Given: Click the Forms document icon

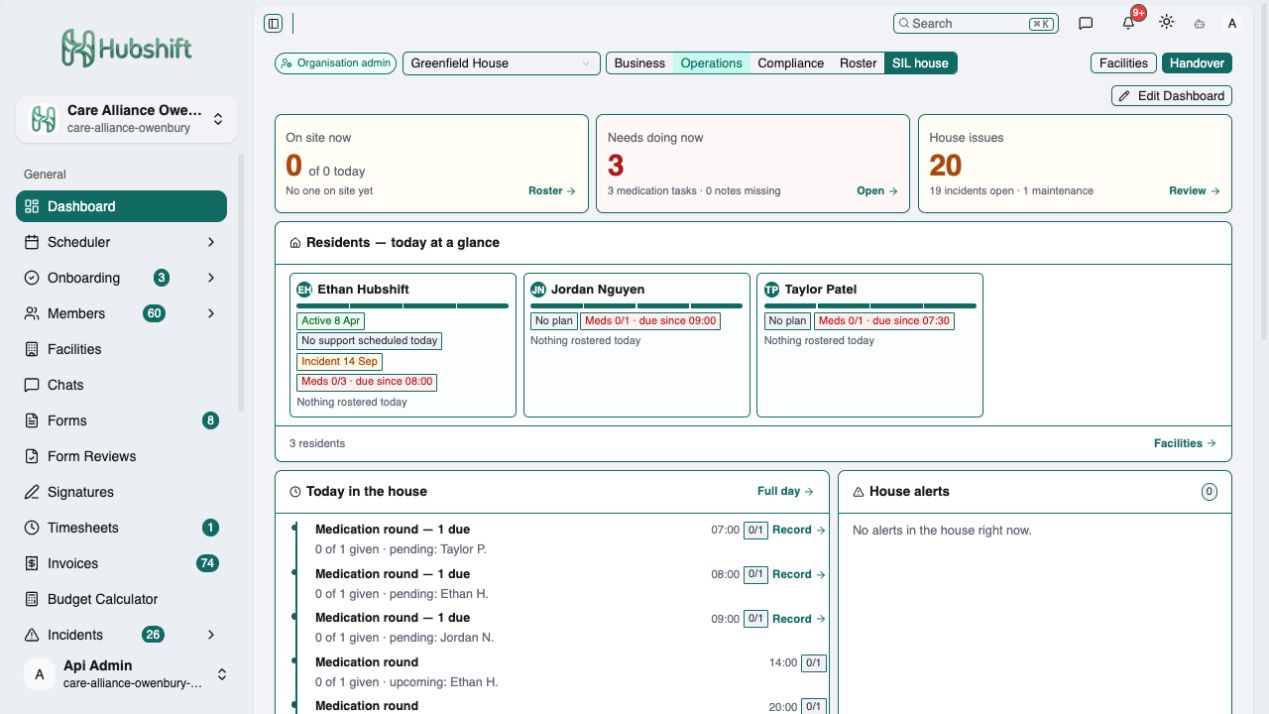Looking at the screenshot, I should 31,421.
